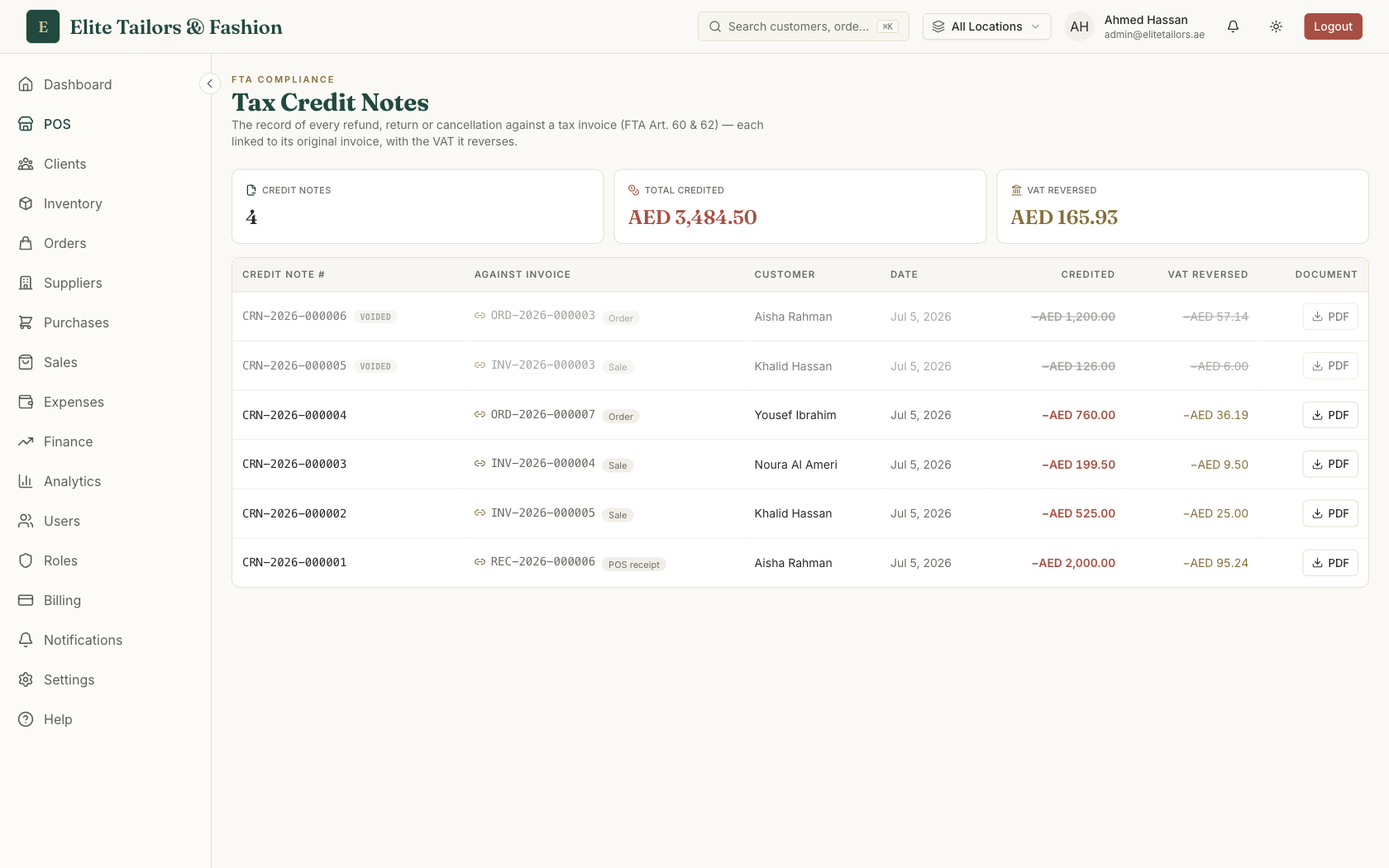1389x868 pixels.
Task: Click the sidebar Notifications bell icon
Action: (x=26, y=640)
